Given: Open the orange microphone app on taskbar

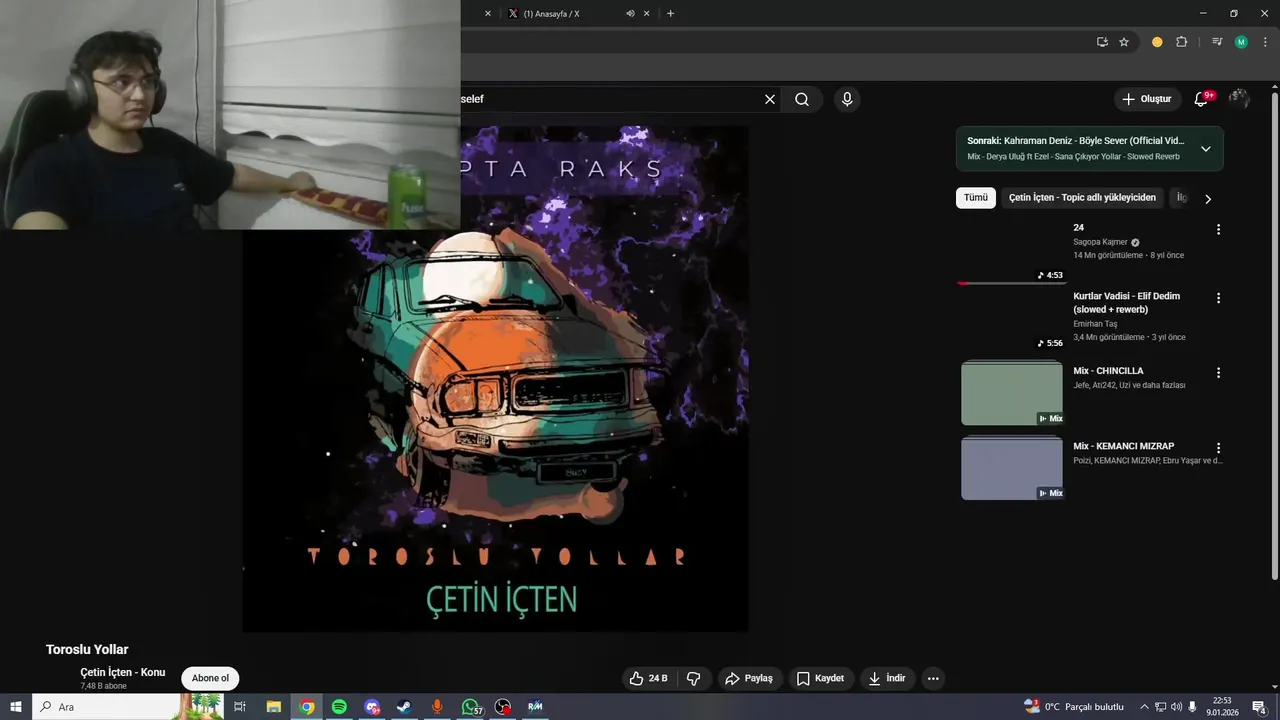Looking at the screenshot, I should click(437, 707).
